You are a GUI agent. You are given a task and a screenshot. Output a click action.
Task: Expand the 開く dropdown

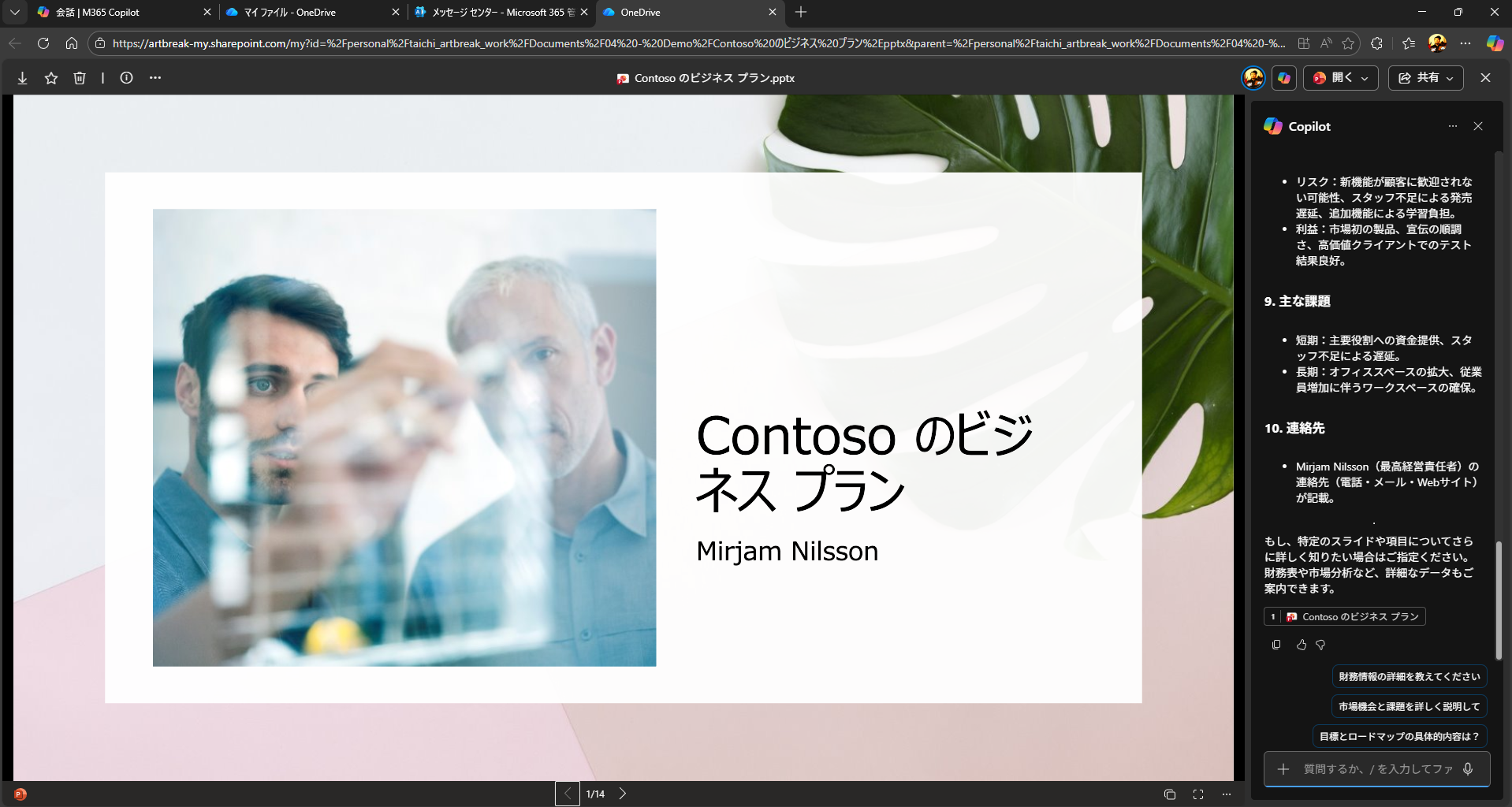pos(1364,78)
